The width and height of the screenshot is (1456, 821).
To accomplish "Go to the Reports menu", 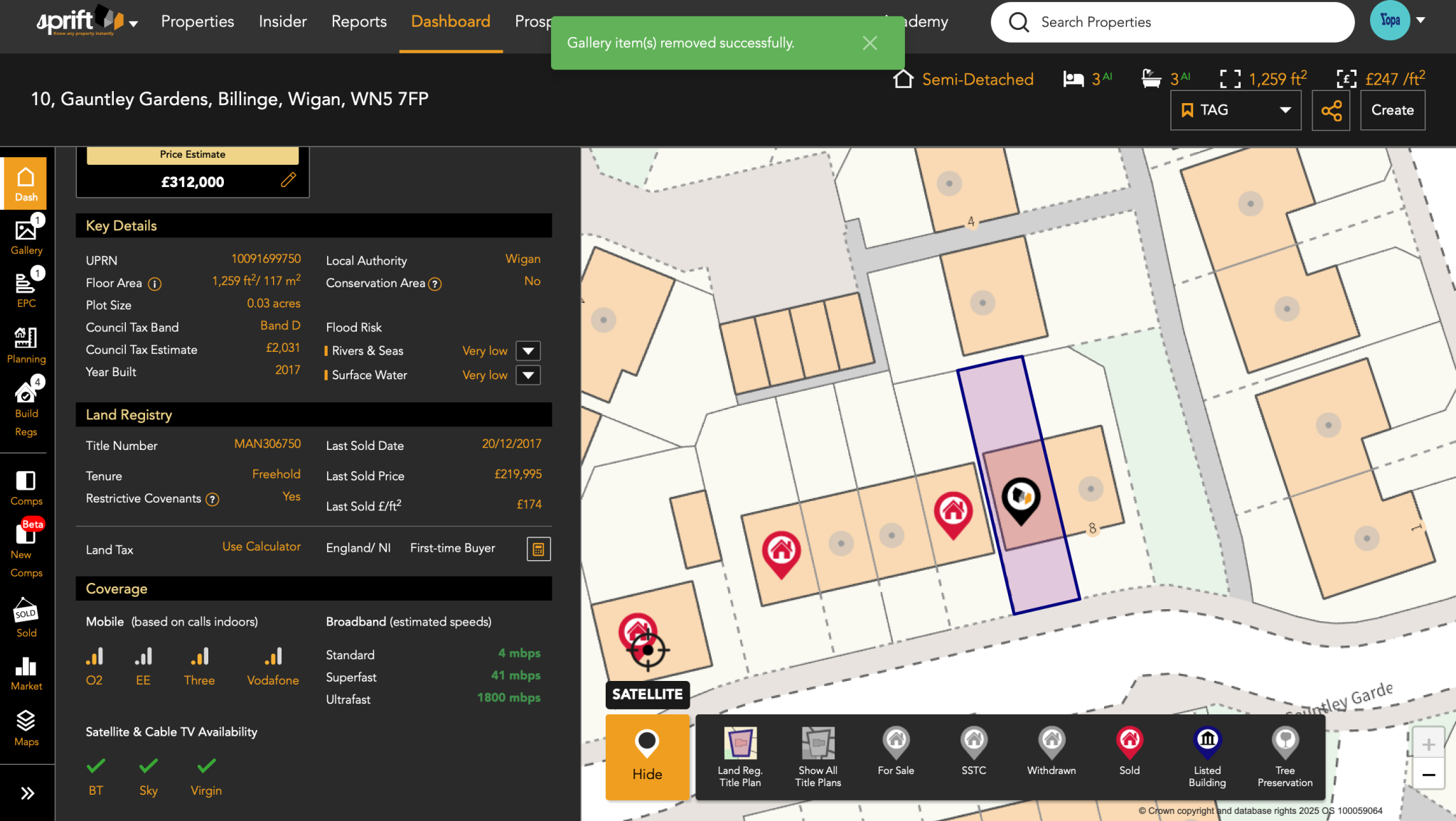I will coord(359,21).
